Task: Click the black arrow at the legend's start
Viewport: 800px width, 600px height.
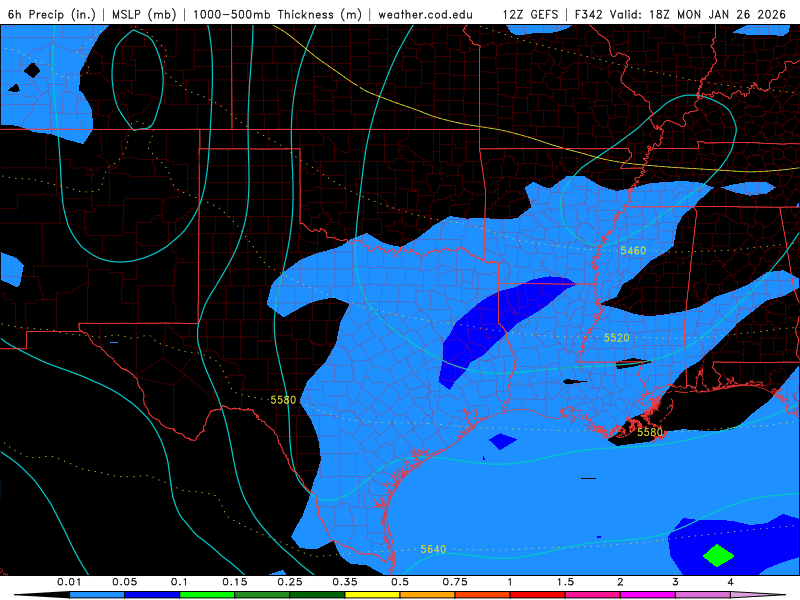Action: click(x=42, y=595)
